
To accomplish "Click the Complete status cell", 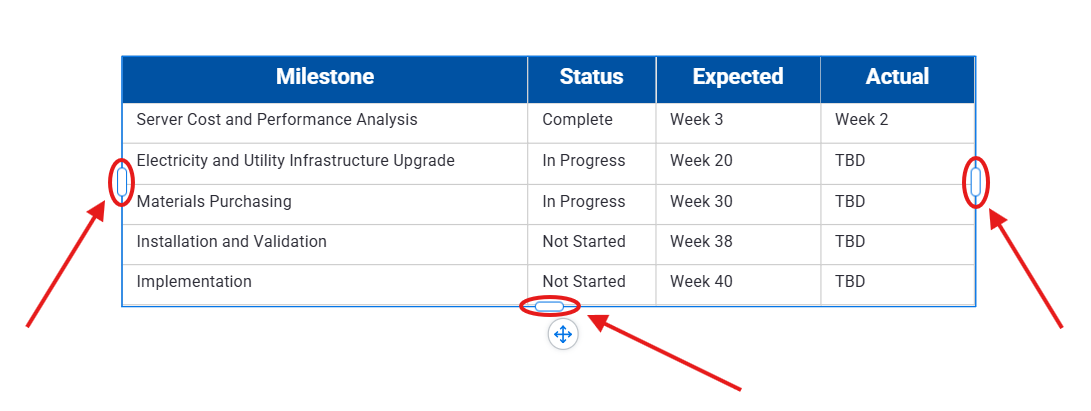I will (x=577, y=120).
